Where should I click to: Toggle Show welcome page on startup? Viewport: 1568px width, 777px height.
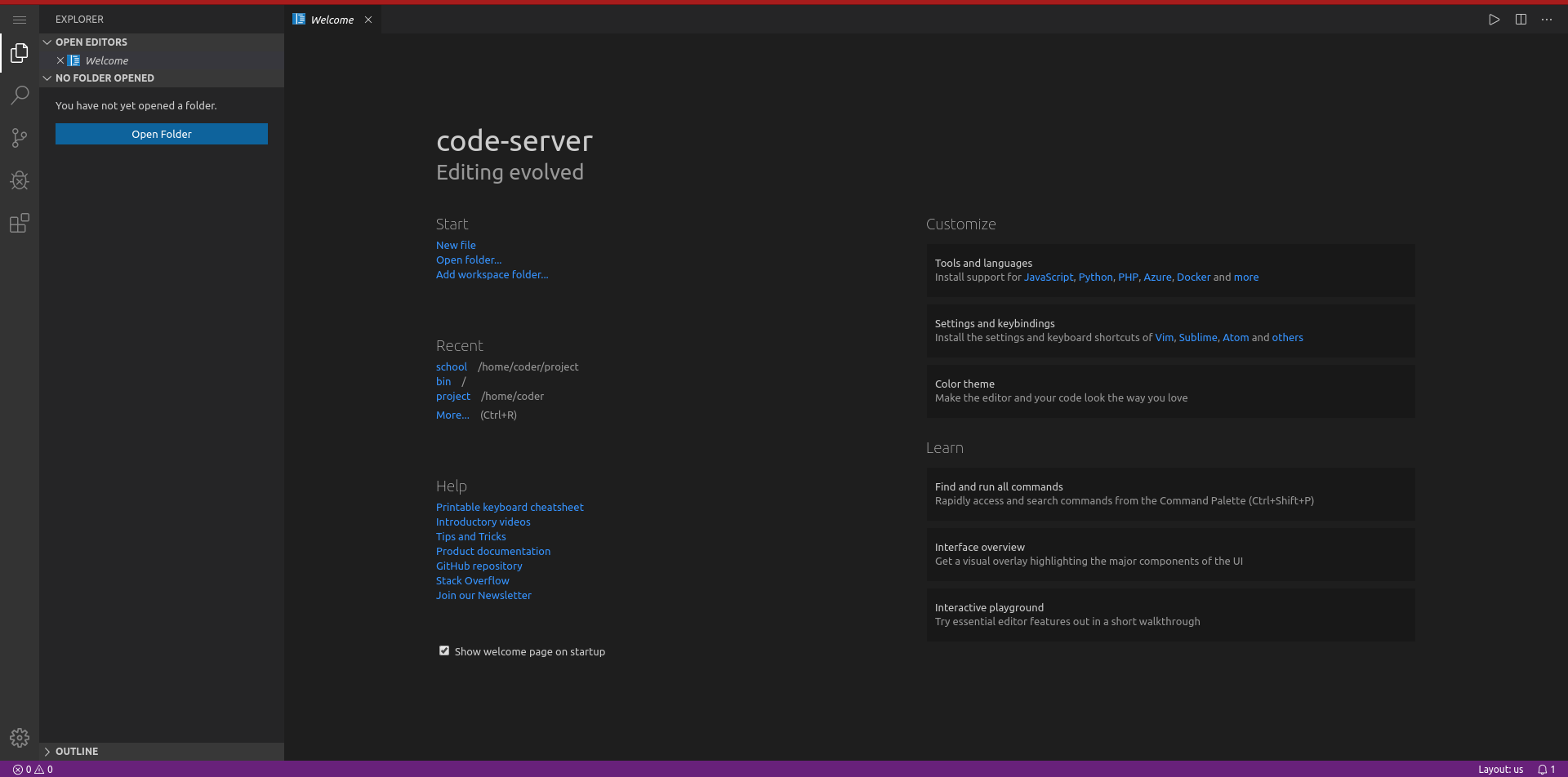(x=444, y=650)
